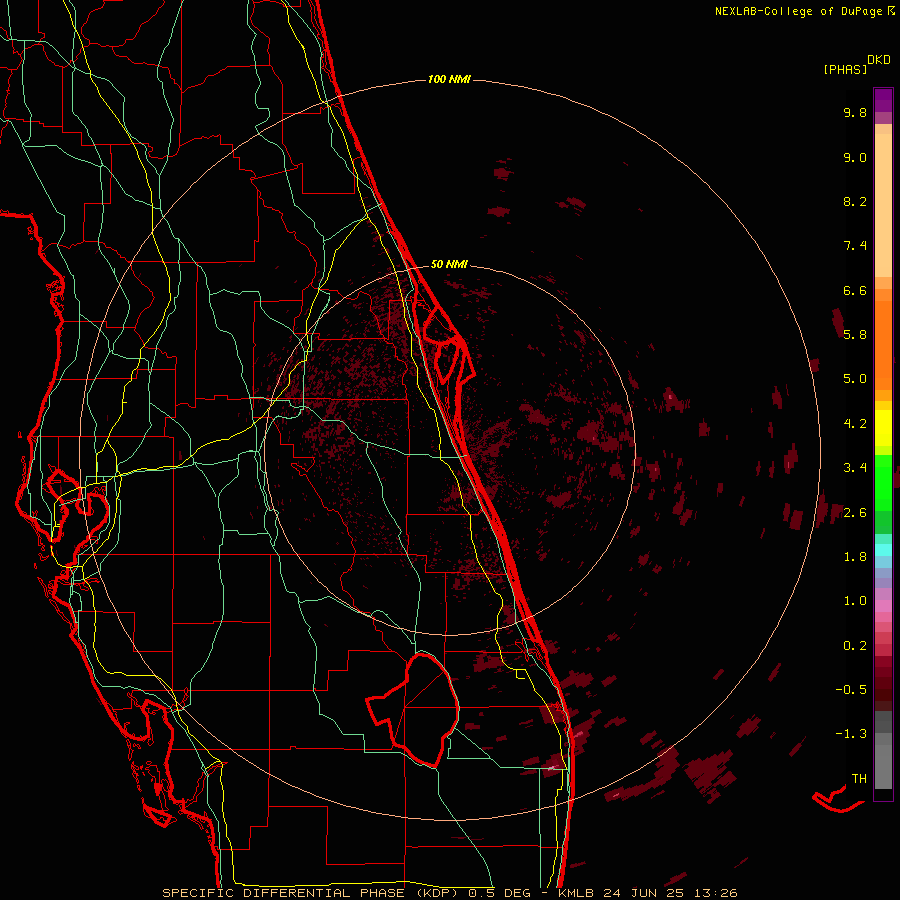Click the yellow band of the color bar
Screen dimensions: 900x900
[883, 428]
